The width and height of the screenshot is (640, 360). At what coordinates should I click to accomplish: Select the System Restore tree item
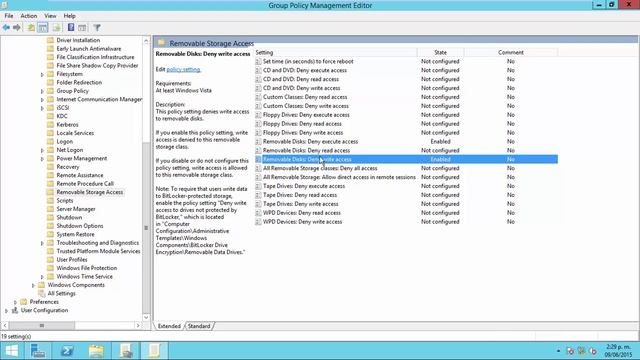click(75, 235)
